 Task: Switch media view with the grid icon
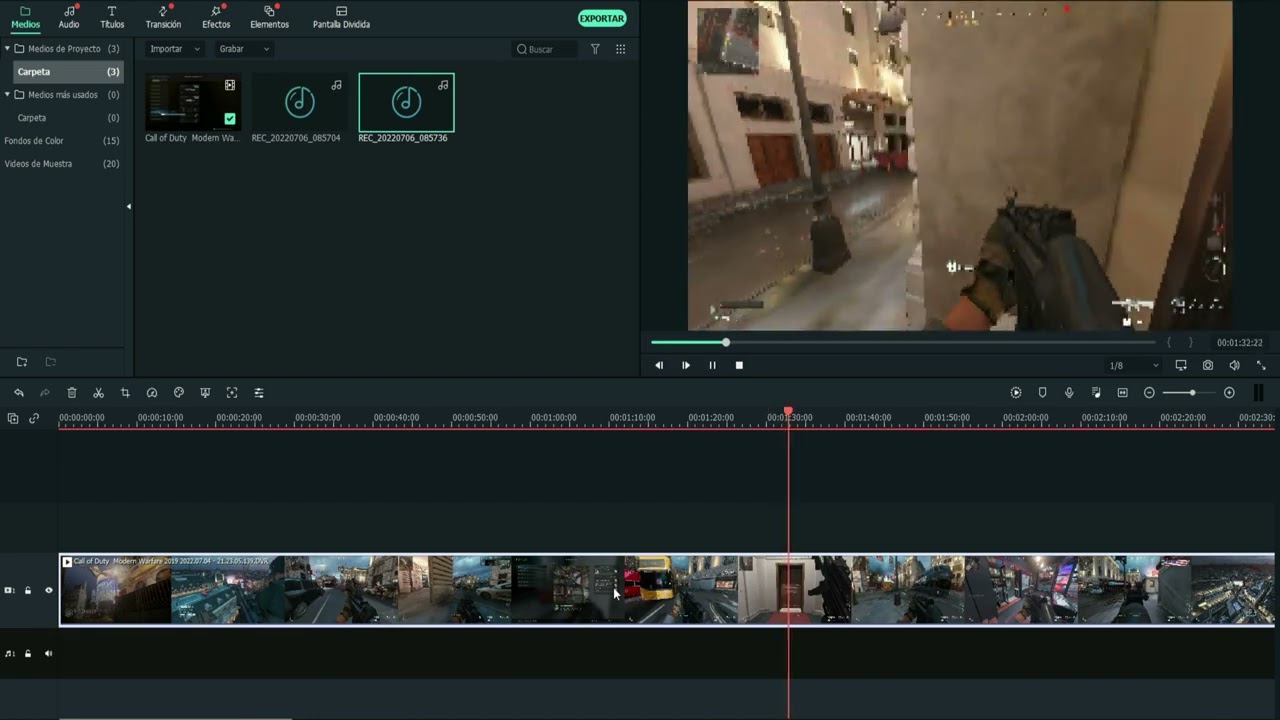click(621, 49)
